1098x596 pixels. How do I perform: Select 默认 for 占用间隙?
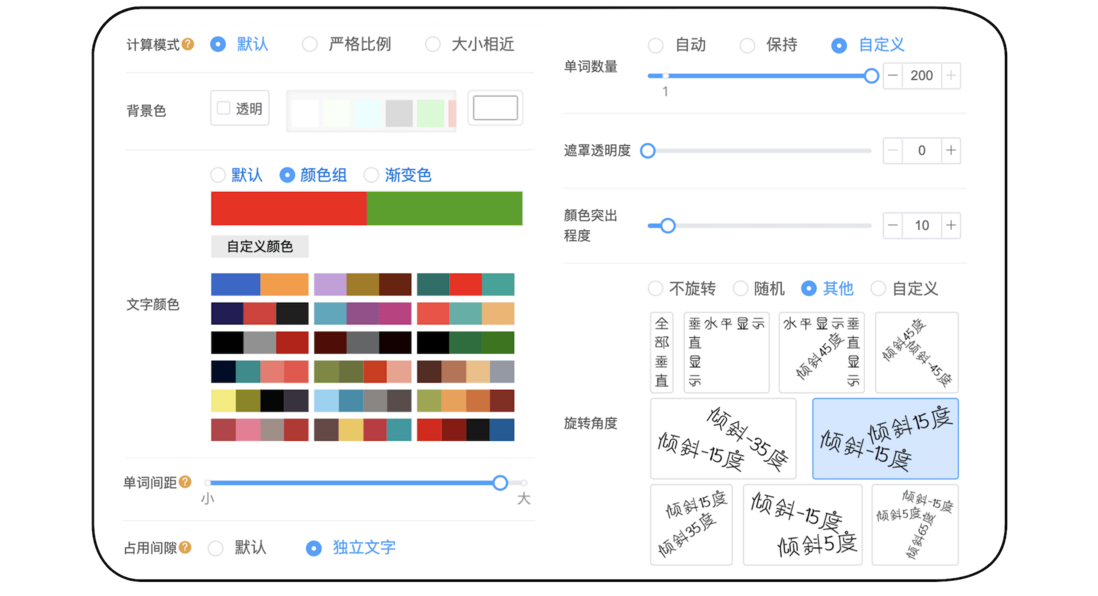(x=216, y=548)
